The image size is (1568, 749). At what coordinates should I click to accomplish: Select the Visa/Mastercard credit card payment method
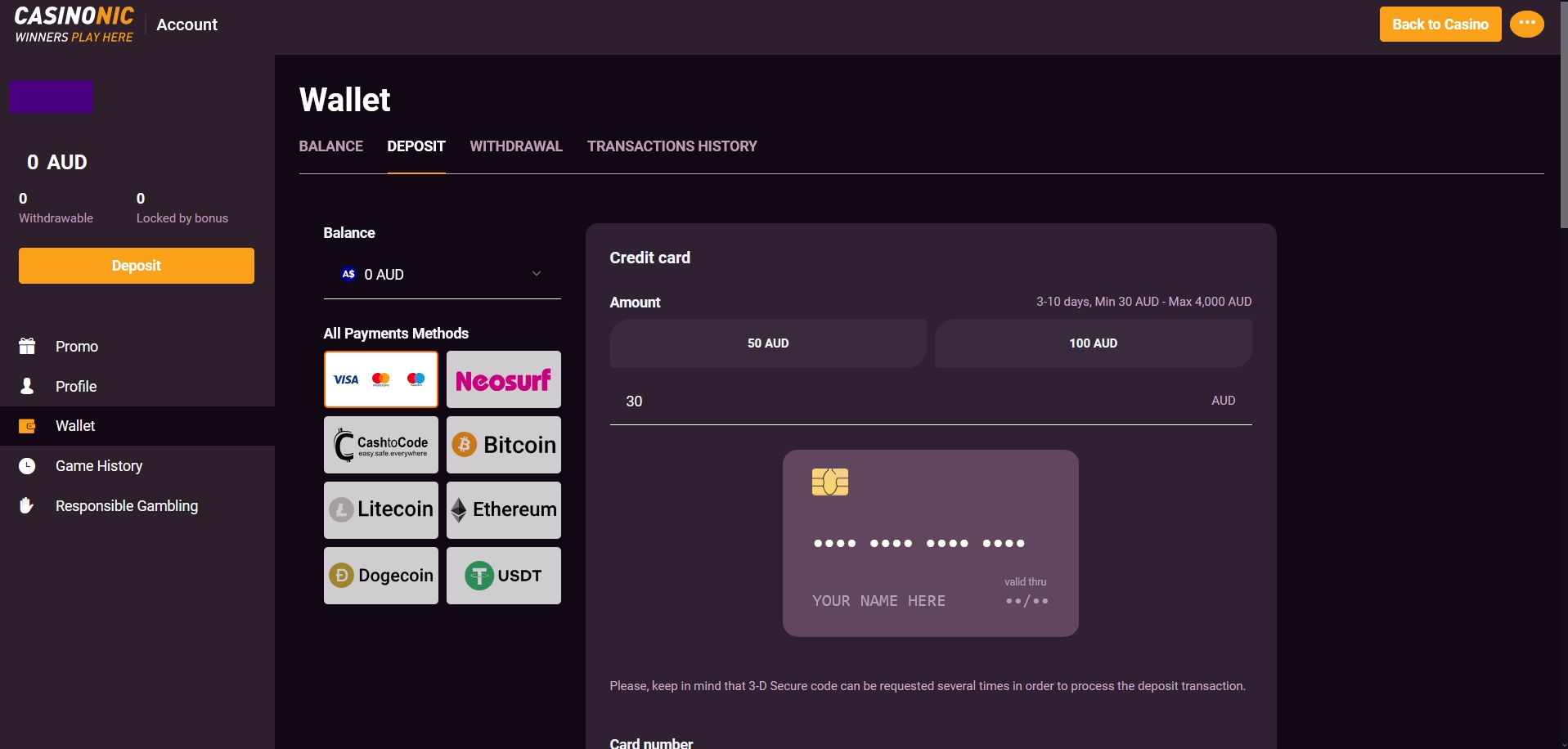coord(380,379)
